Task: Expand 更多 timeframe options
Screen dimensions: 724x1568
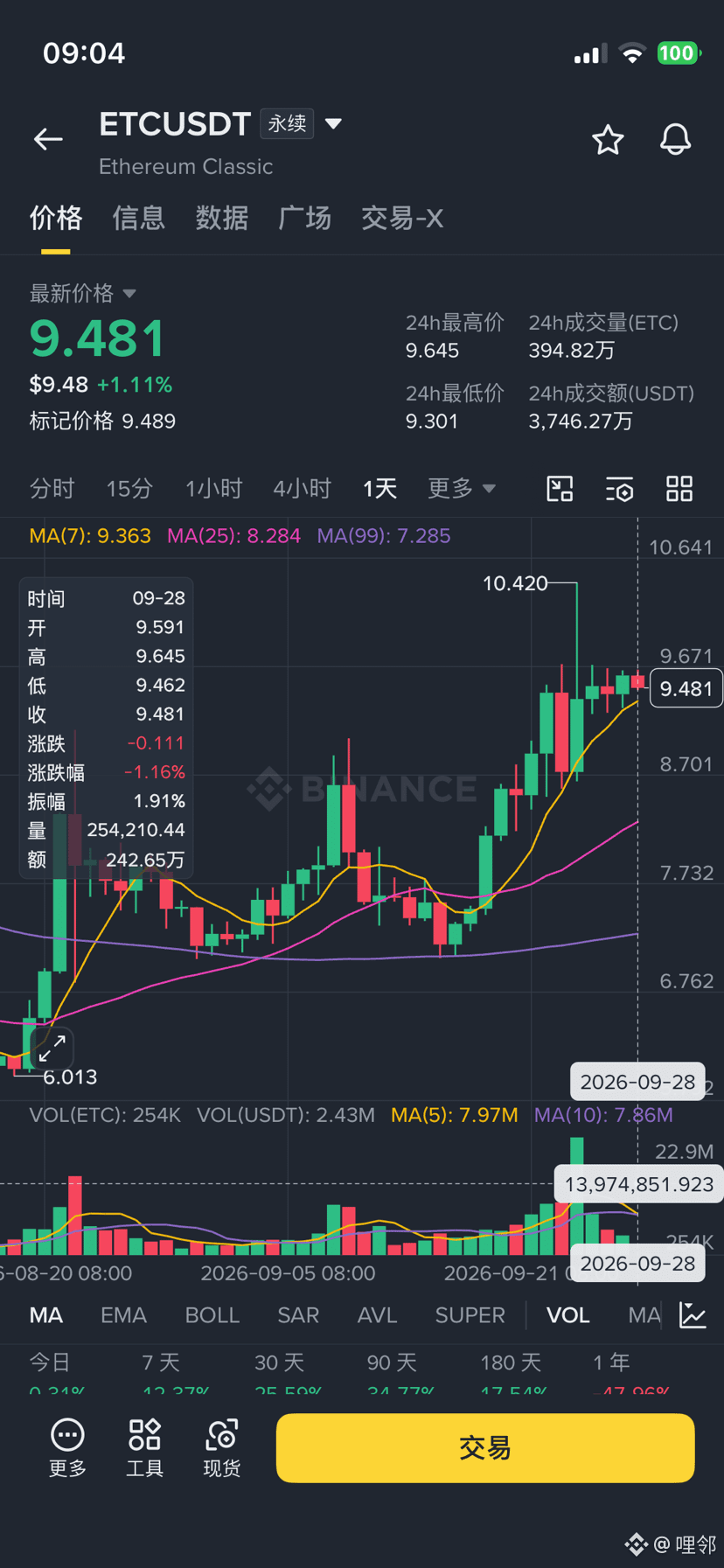Action: coord(461,488)
